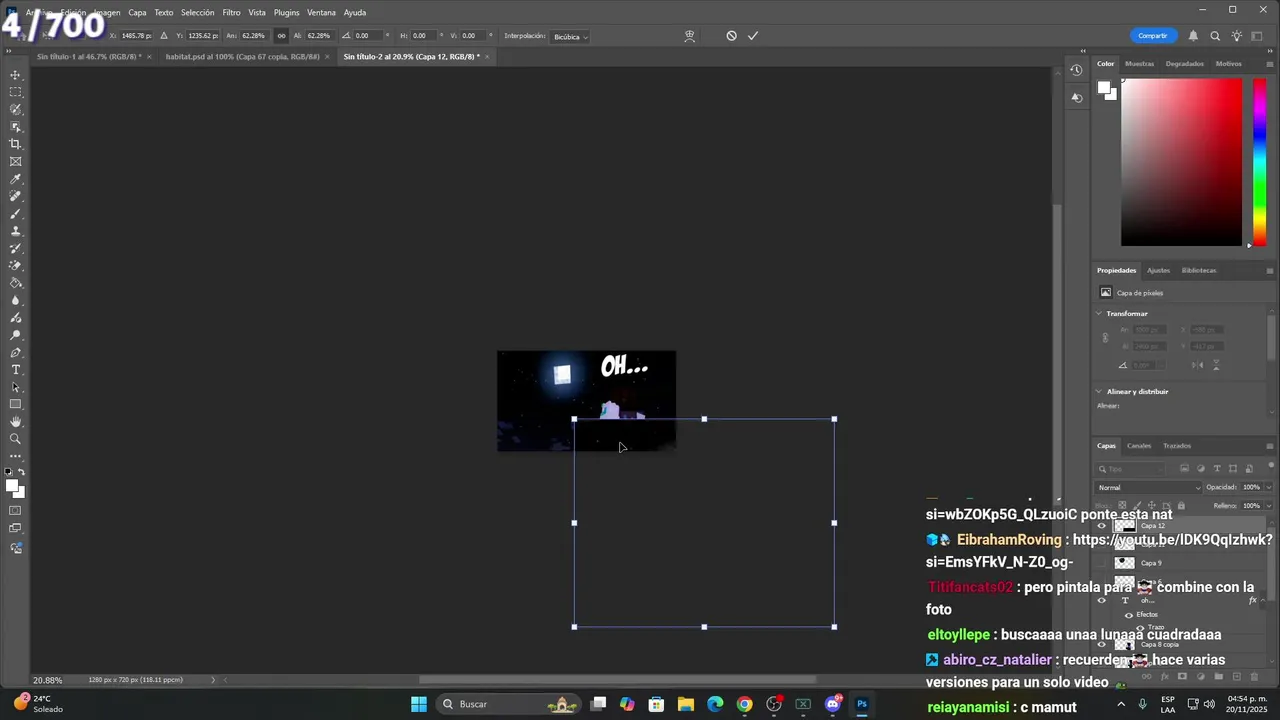Toggle visibility eye of Capa 12
Image resolution: width=1280 pixels, height=720 pixels.
click(1102, 526)
